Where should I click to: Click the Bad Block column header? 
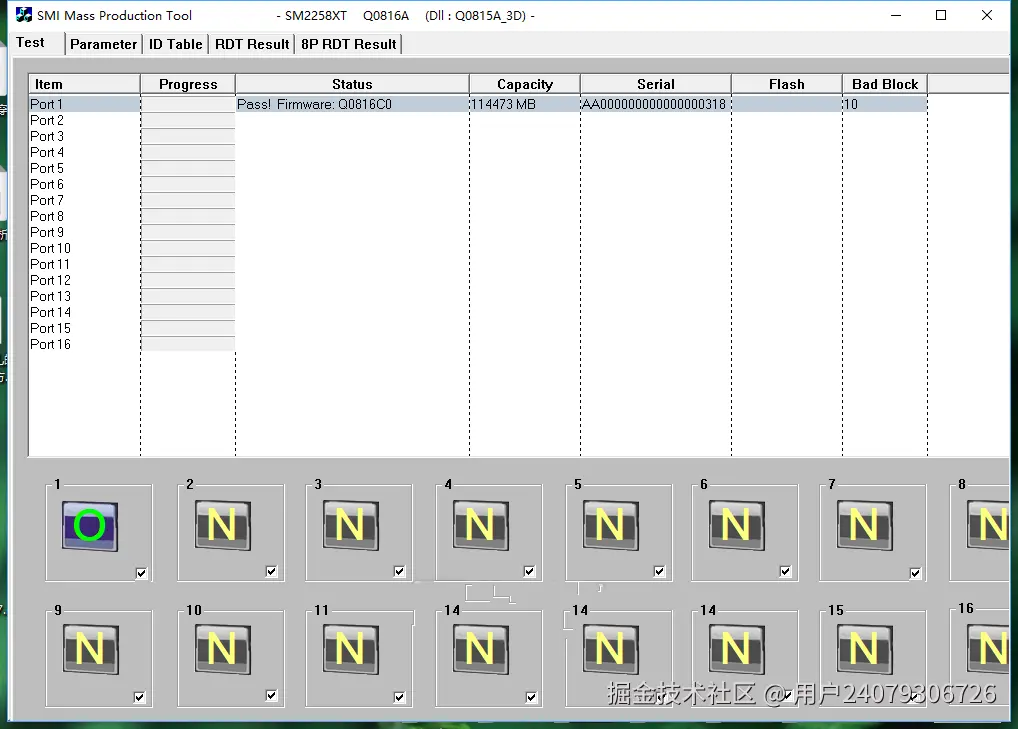(x=885, y=84)
